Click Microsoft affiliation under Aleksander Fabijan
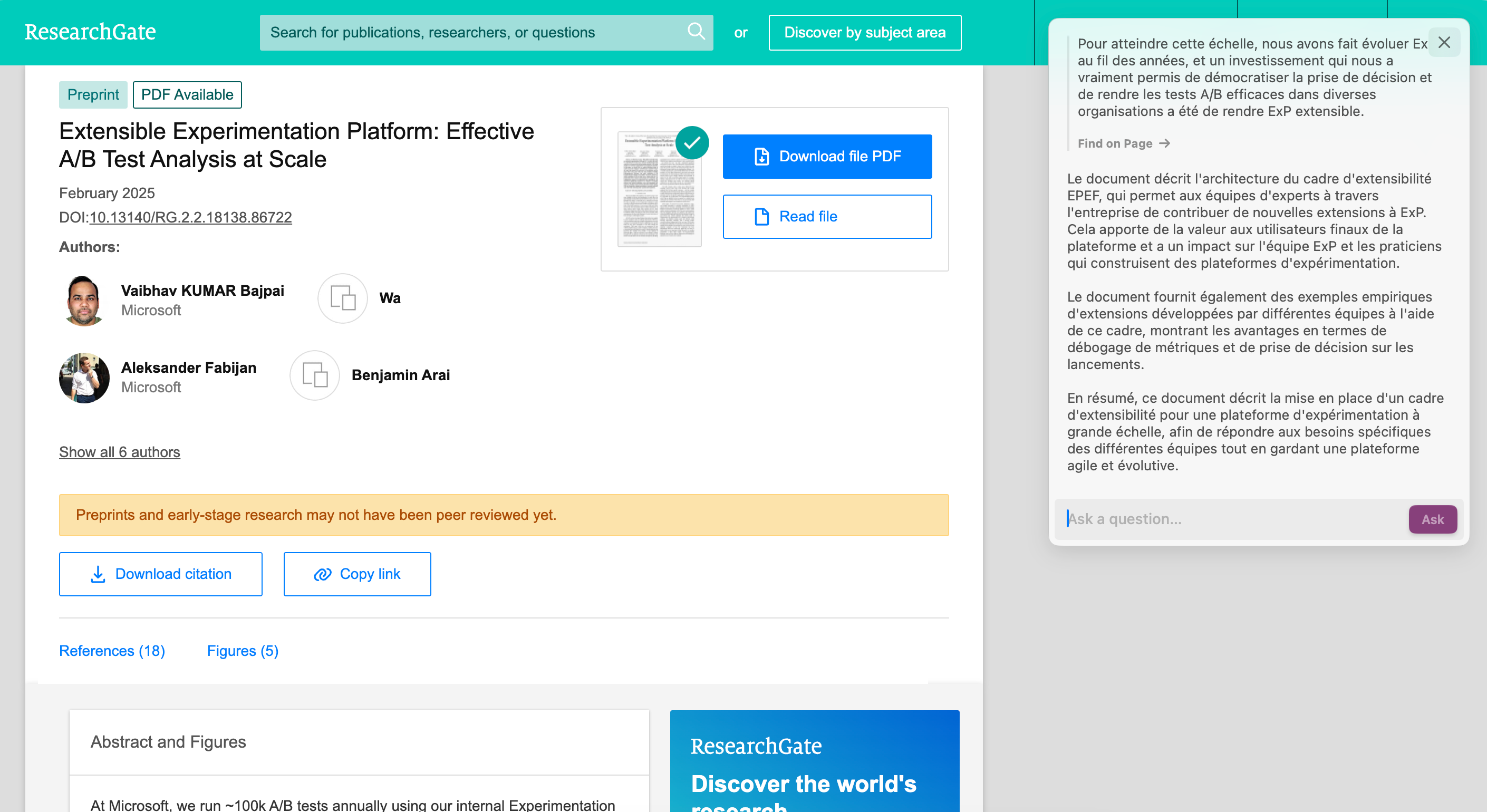This screenshot has width=1487, height=812. click(151, 387)
